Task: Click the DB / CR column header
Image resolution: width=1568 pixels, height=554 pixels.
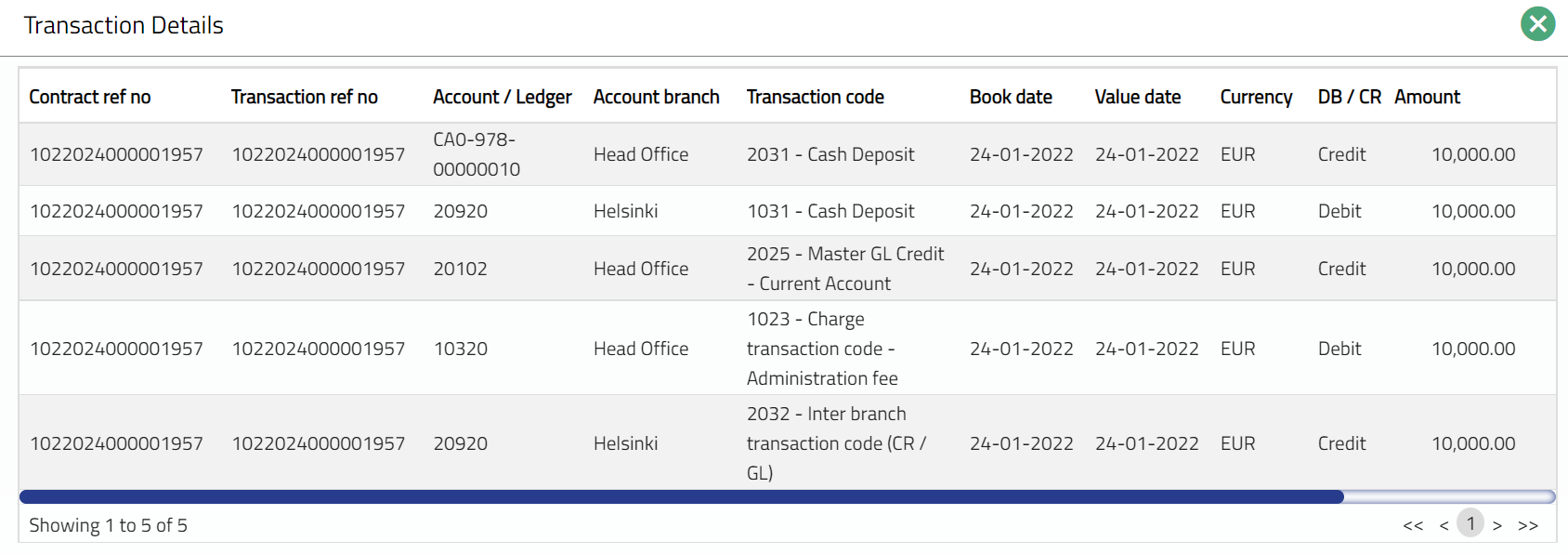Action: coord(1349,97)
